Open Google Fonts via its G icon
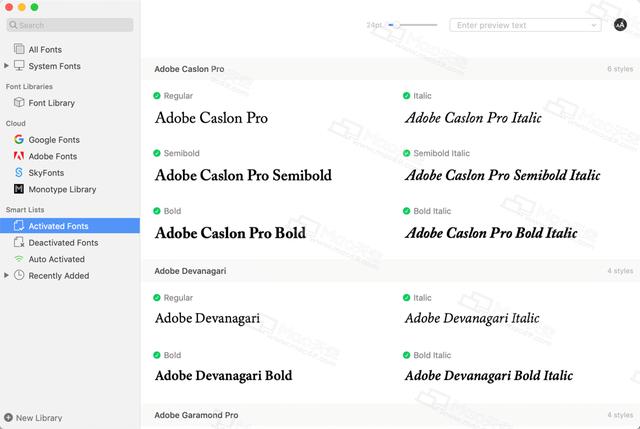Image resolution: width=640 pixels, height=429 pixels. 19,139
